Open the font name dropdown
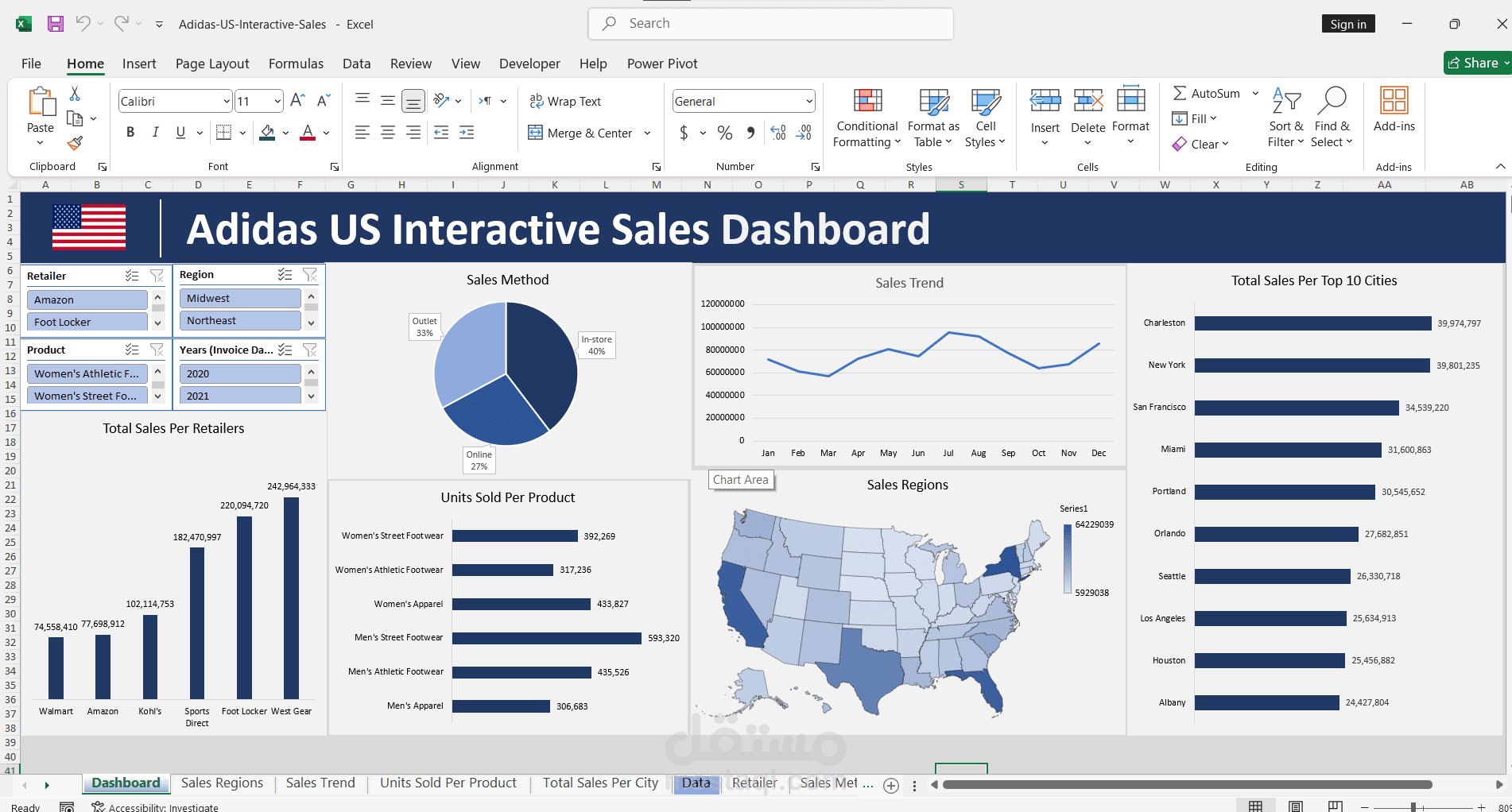This screenshot has width=1512, height=812. coord(227,101)
